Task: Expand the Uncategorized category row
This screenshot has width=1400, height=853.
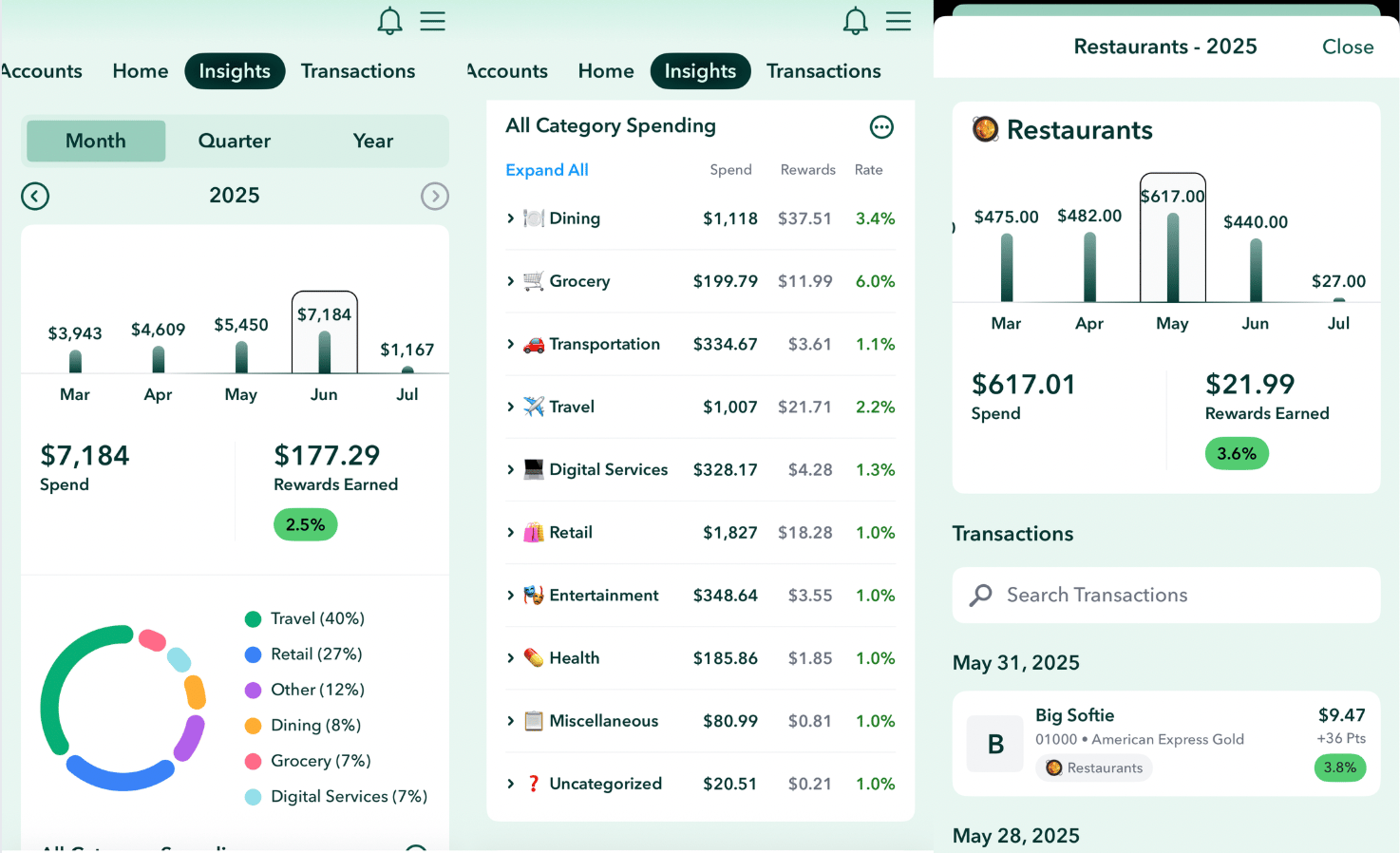Action: [x=510, y=784]
